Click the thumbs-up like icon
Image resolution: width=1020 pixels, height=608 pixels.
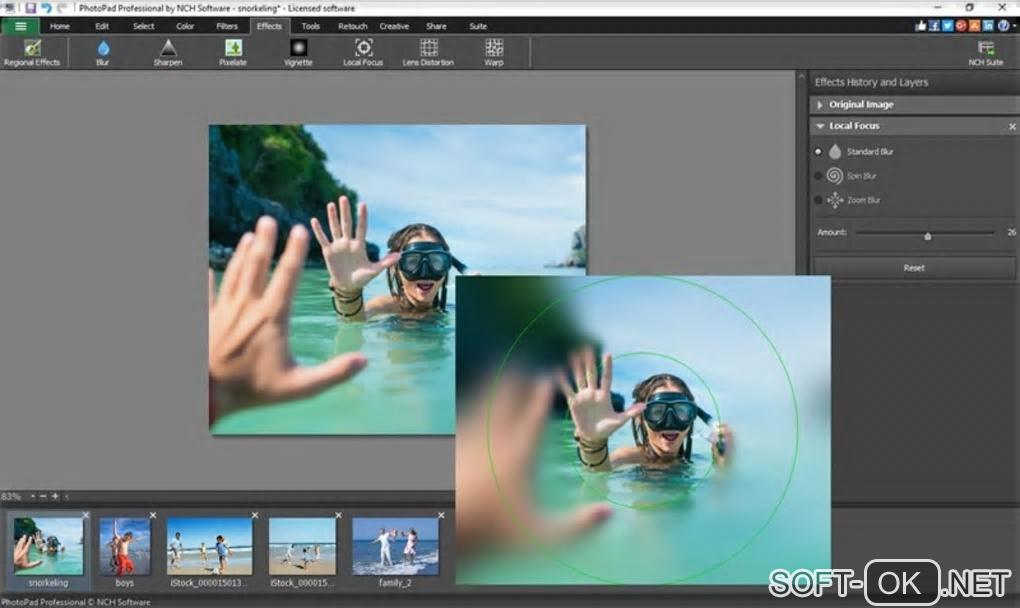click(x=920, y=26)
